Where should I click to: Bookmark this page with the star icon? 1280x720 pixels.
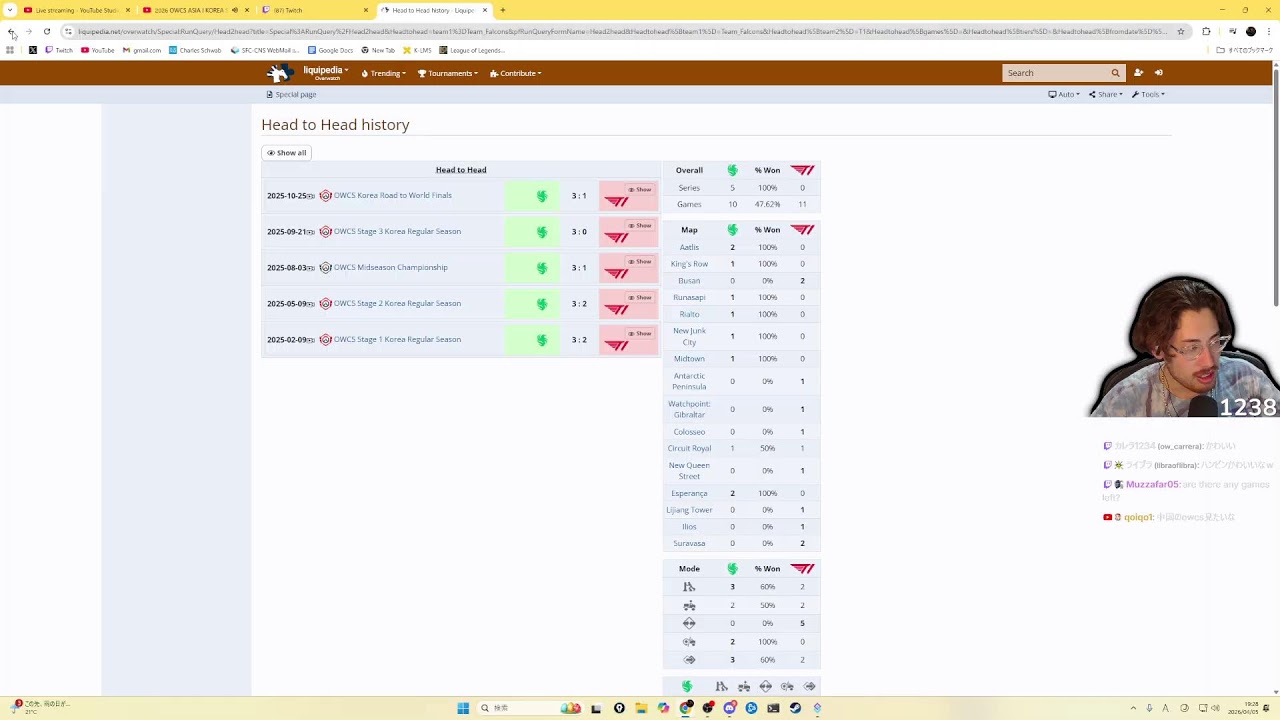pyautogui.click(x=1181, y=31)
